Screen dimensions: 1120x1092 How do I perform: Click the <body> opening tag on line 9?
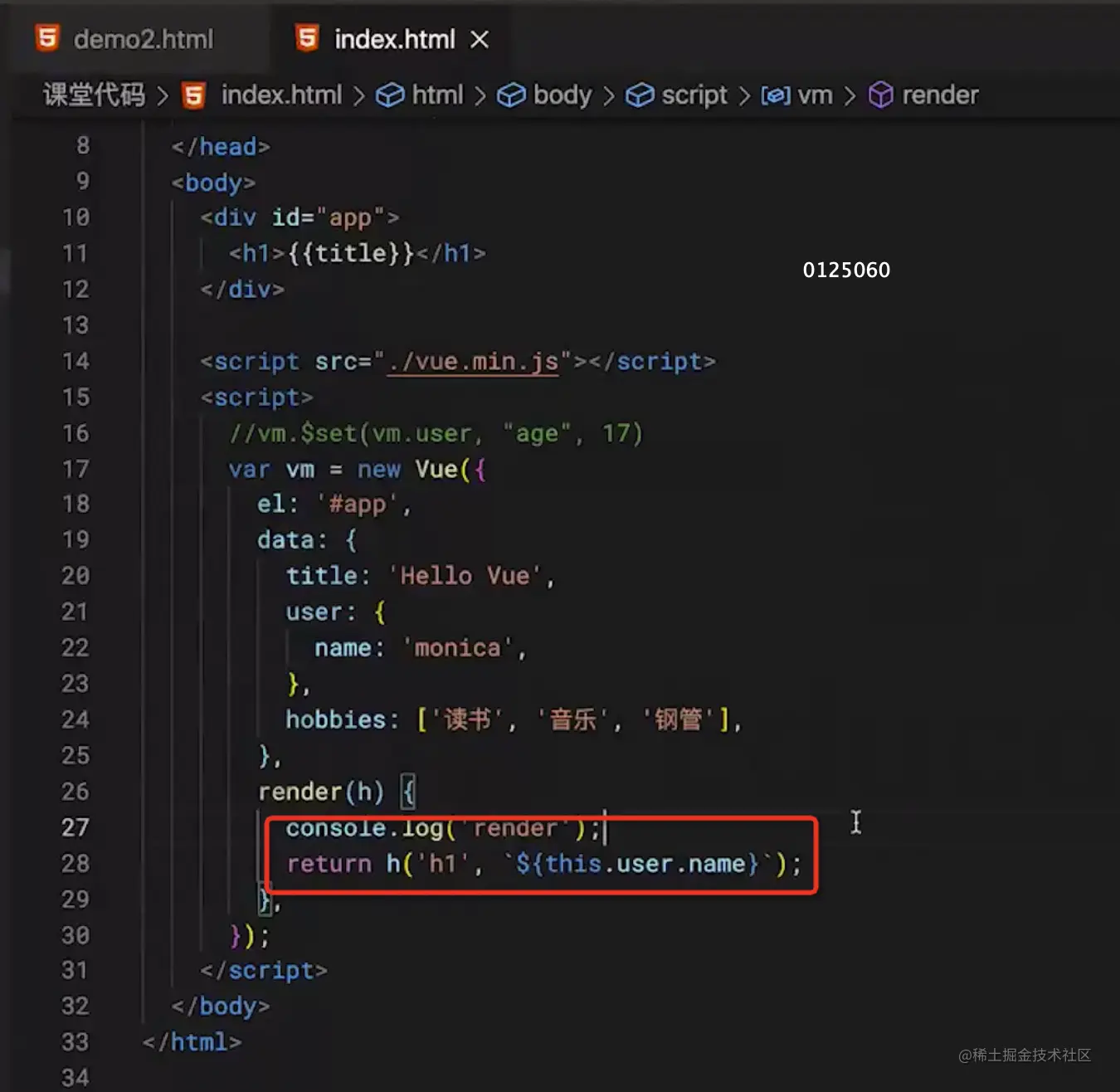click(x=213, y=183)
